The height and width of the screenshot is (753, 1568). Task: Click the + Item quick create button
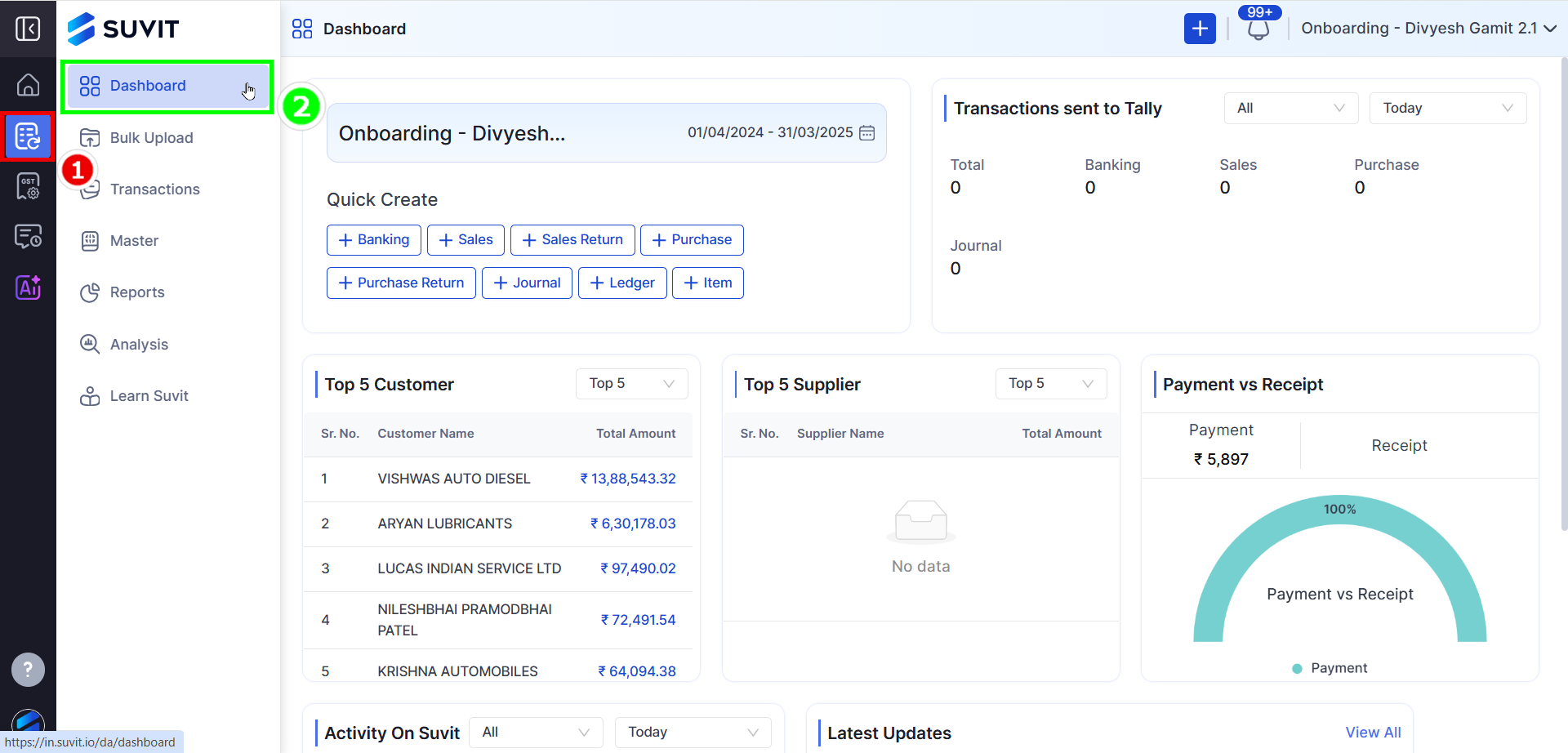point(708,283)
